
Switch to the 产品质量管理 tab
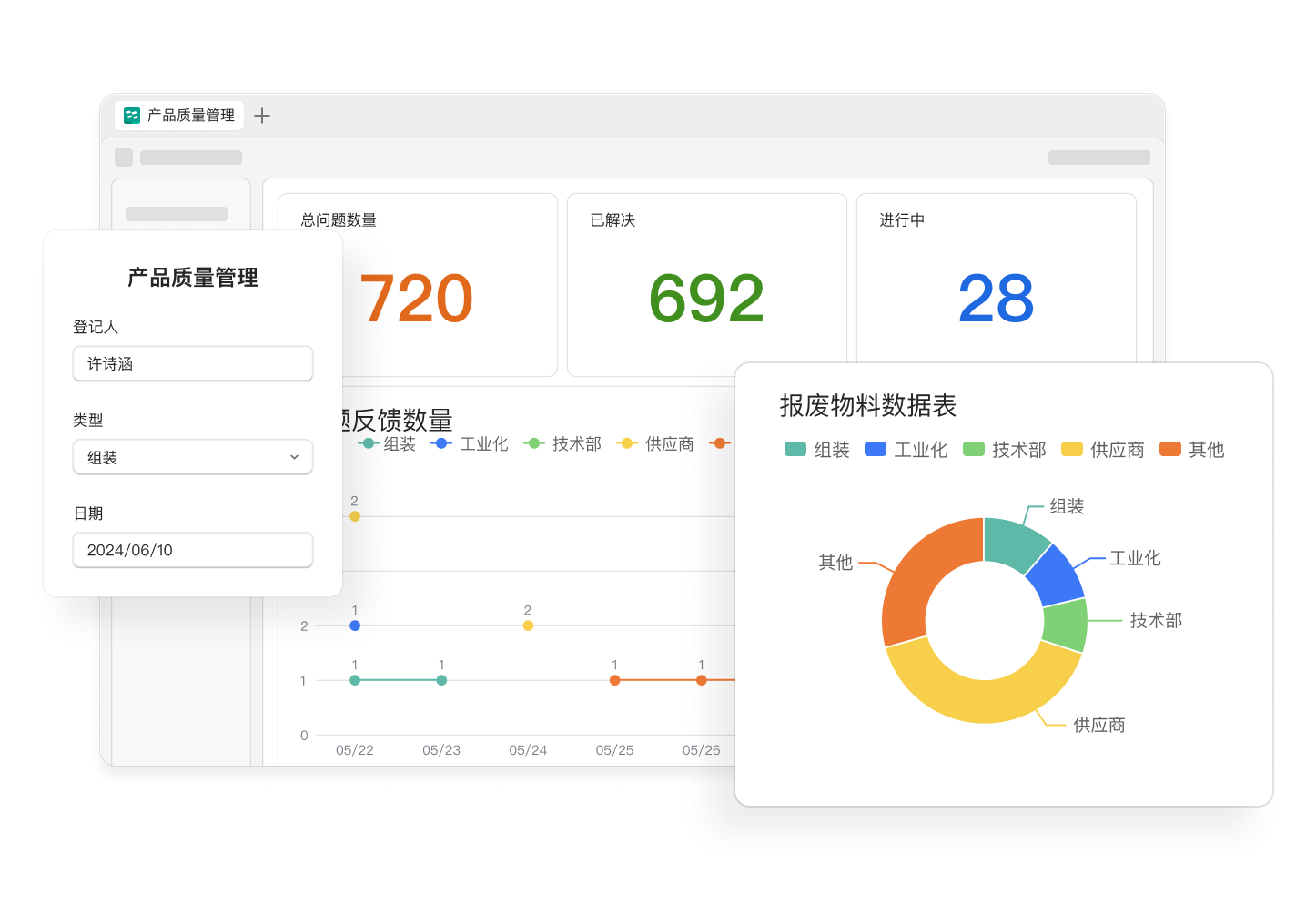[x=190, y=116]
